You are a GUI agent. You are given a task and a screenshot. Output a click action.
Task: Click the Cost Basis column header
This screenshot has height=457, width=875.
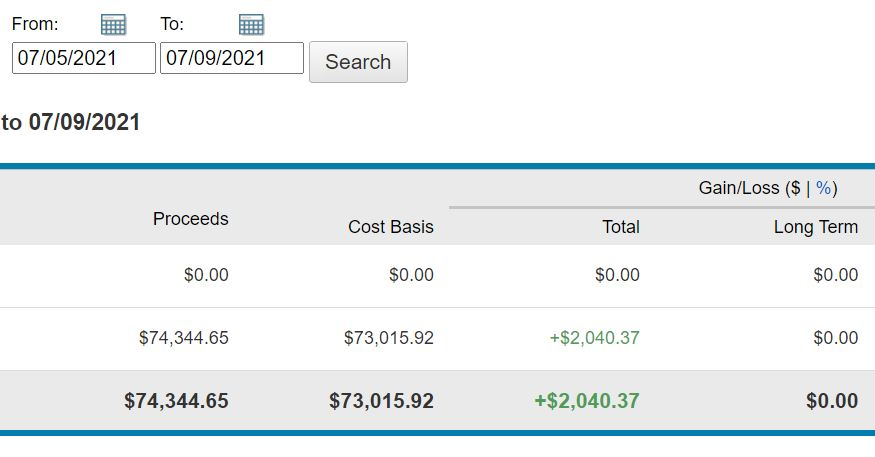390,227
